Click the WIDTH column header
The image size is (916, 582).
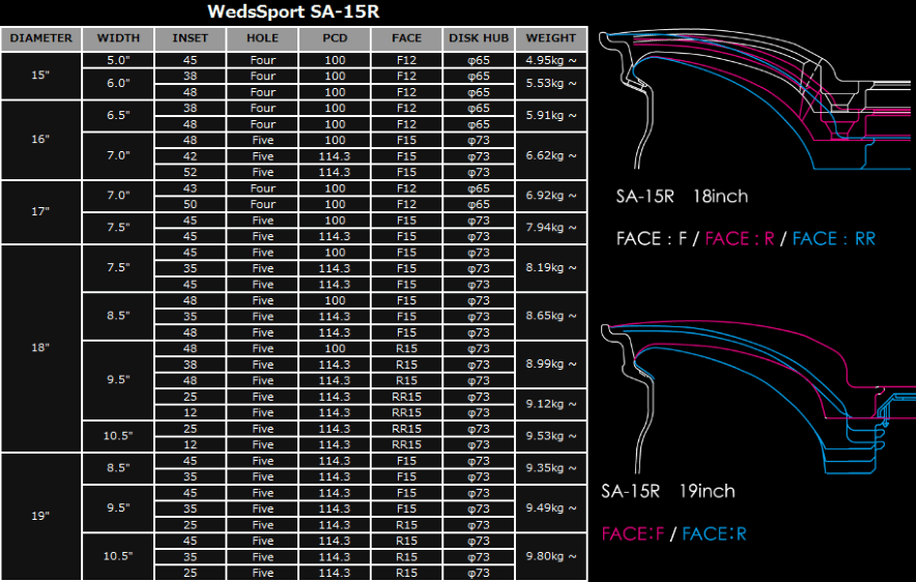(118, 39)
